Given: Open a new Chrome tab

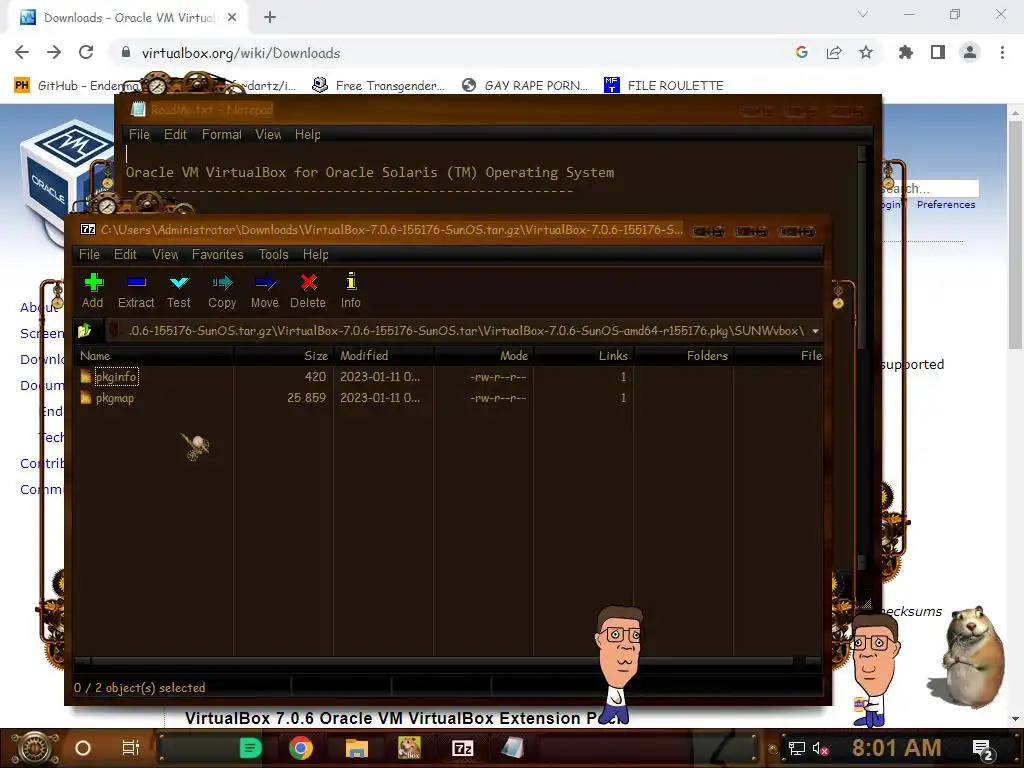Looking at the screenshot, I should (x=270, y=18).
